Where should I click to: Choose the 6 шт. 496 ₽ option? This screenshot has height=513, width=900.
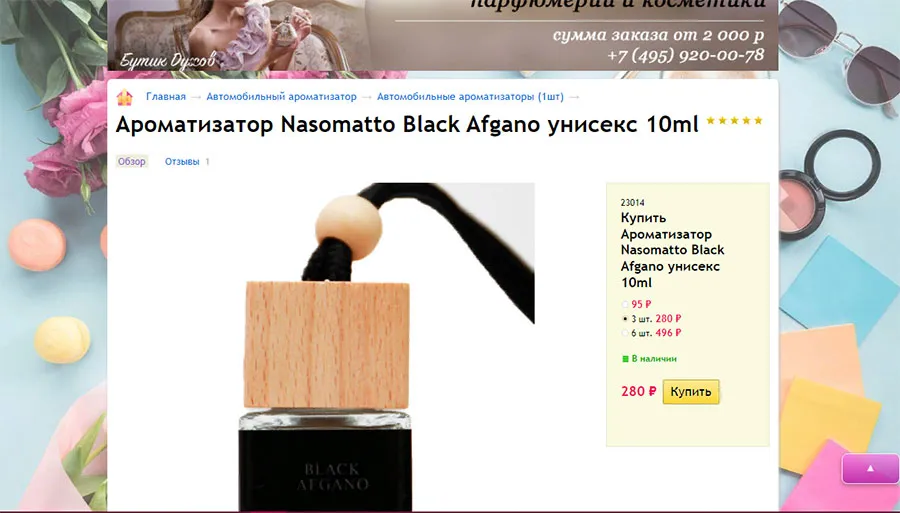point(625,333)
